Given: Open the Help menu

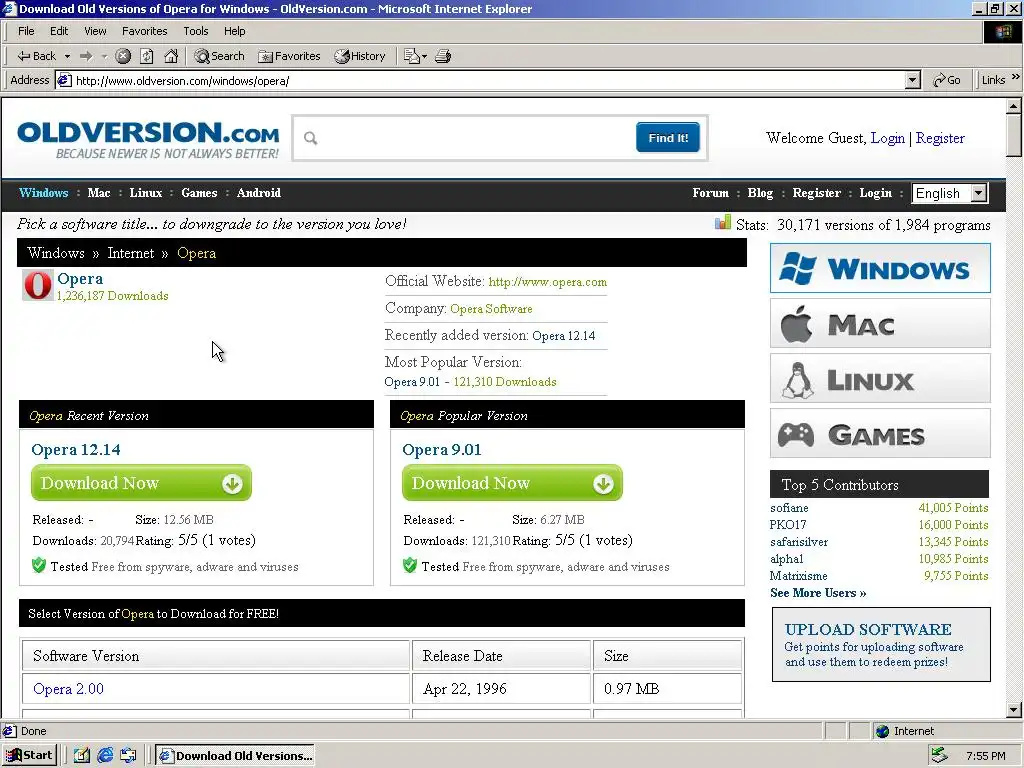Looking at the screenshot, I should 234,31.
